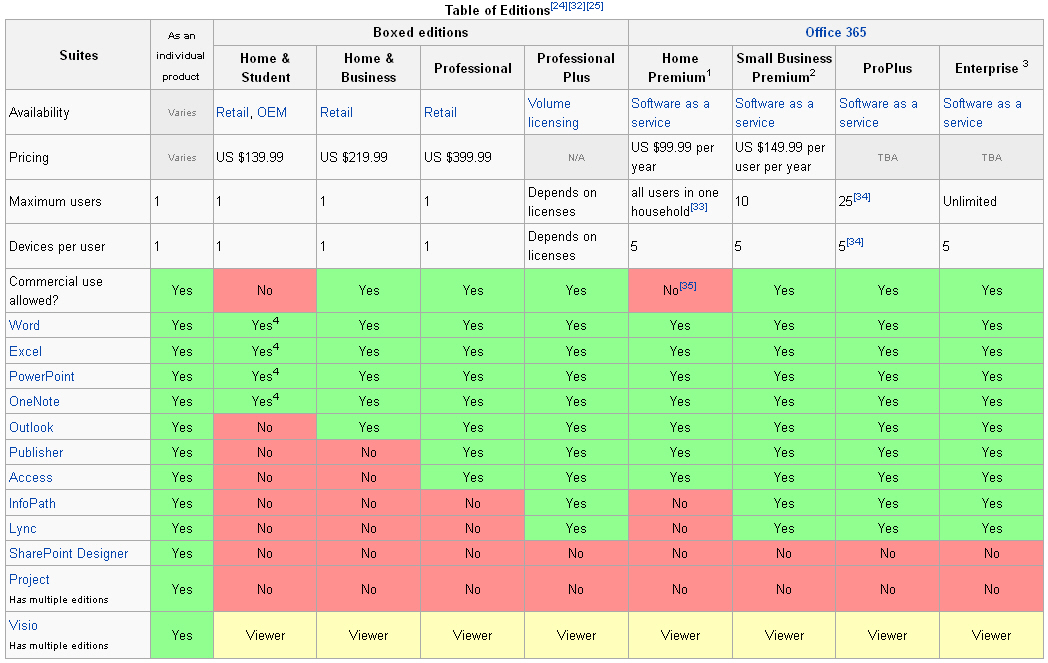Image resolution: width=1048 pixels, height=663 pixels.
Task: Click the Maximum users row label
Action: (78, 201)
